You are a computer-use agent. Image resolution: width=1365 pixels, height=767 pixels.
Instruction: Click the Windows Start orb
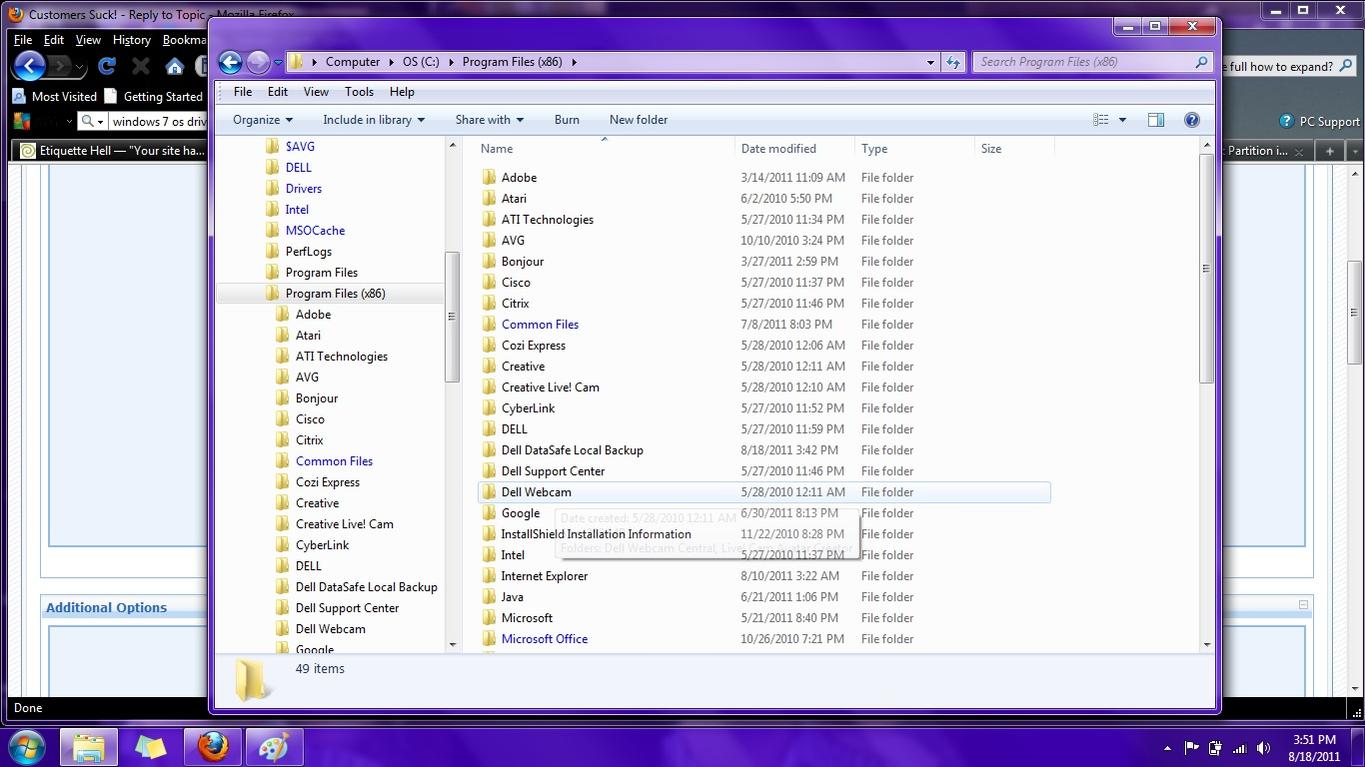click(26, 747)
